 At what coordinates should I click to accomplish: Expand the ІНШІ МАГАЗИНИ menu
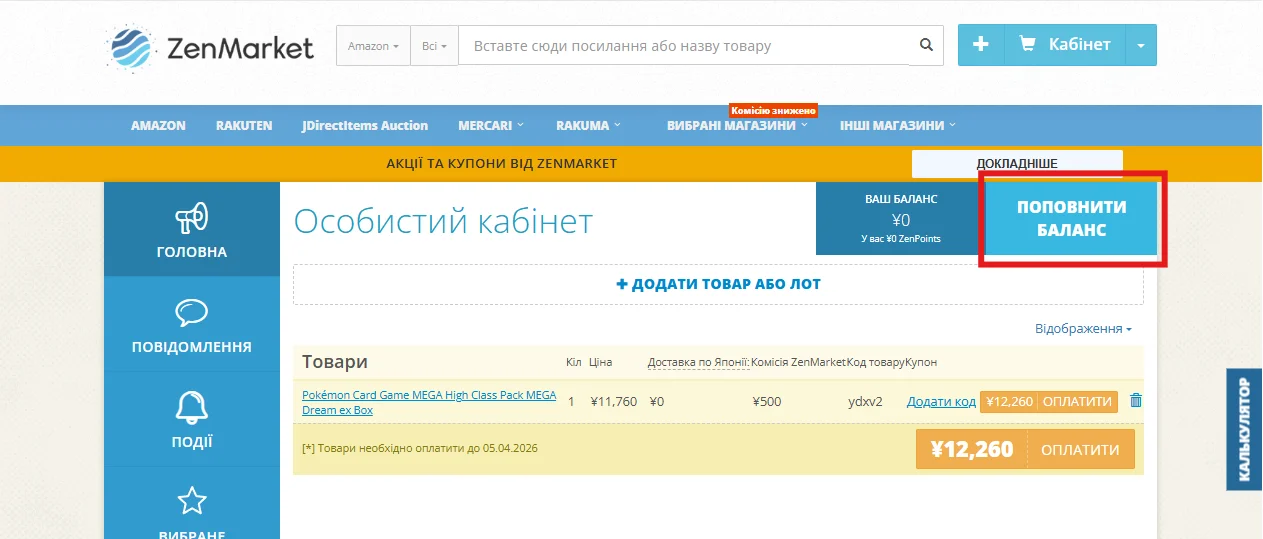[898, 125]
